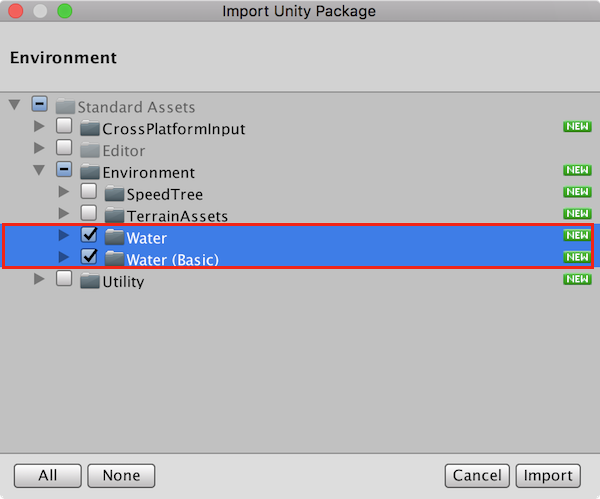600x499 pixels.
Task: Click the None button
Action: coord(120,476)
